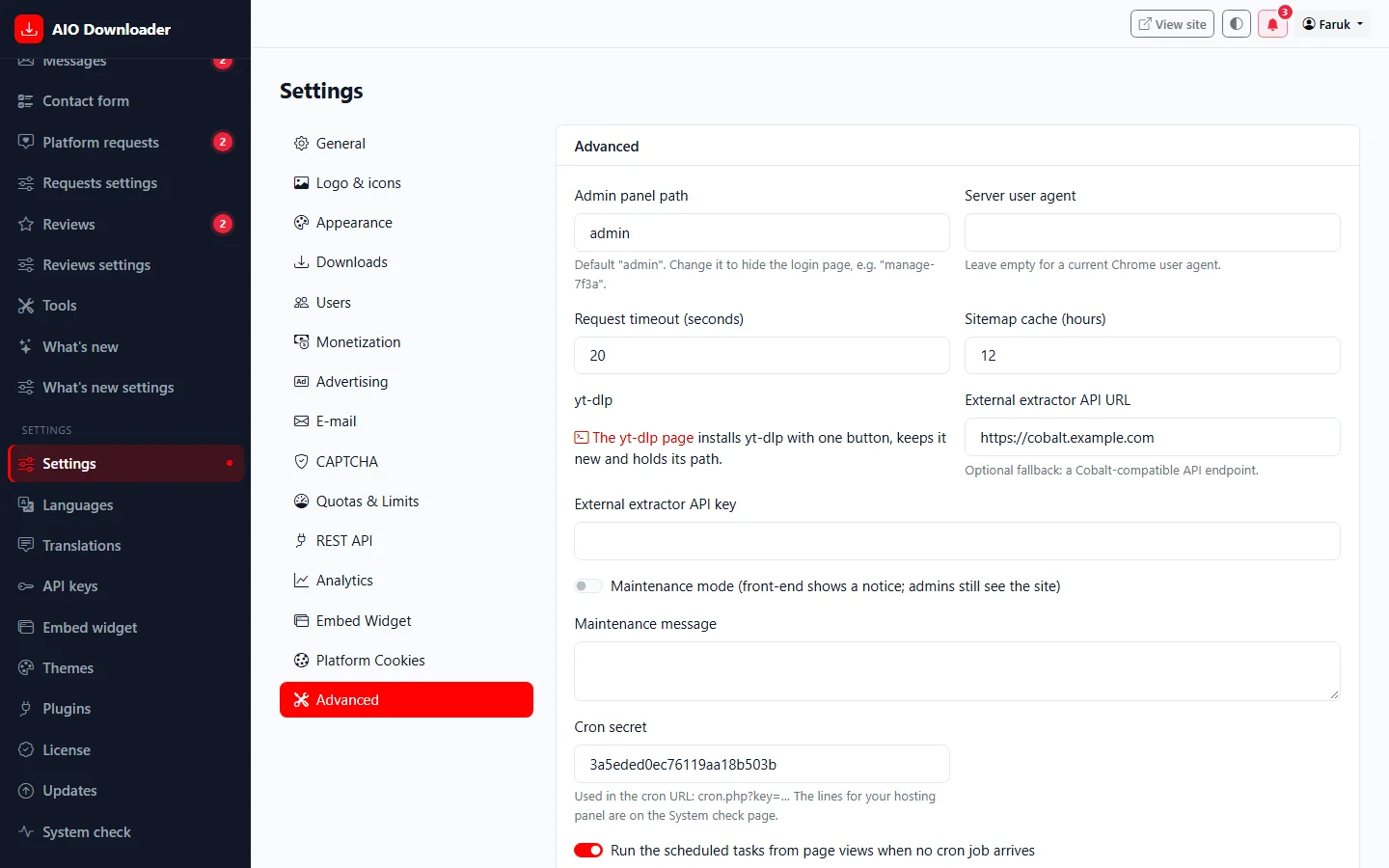
Task: Click the CAPTCHA shield icon
Action: 301,461
